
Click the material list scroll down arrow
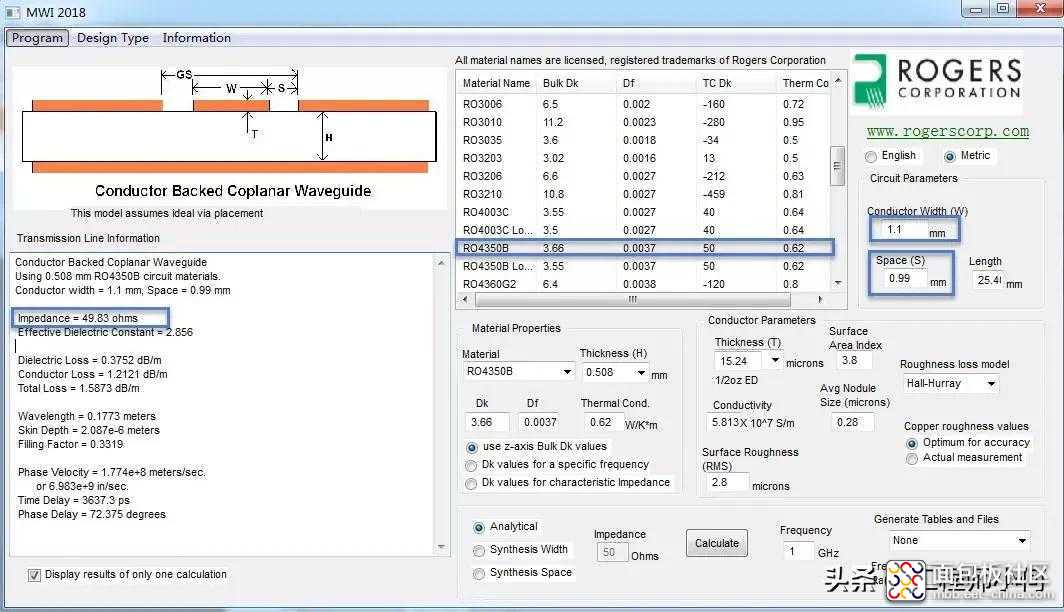coord(837,283)
